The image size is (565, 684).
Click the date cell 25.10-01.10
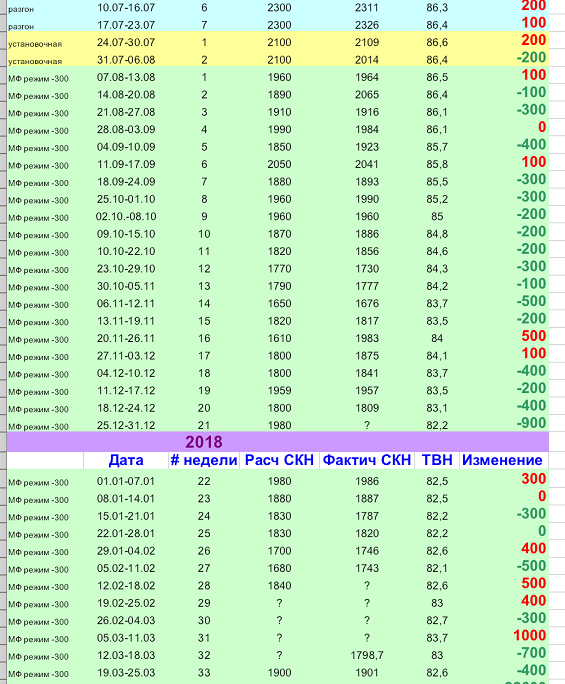coord(126,200)
